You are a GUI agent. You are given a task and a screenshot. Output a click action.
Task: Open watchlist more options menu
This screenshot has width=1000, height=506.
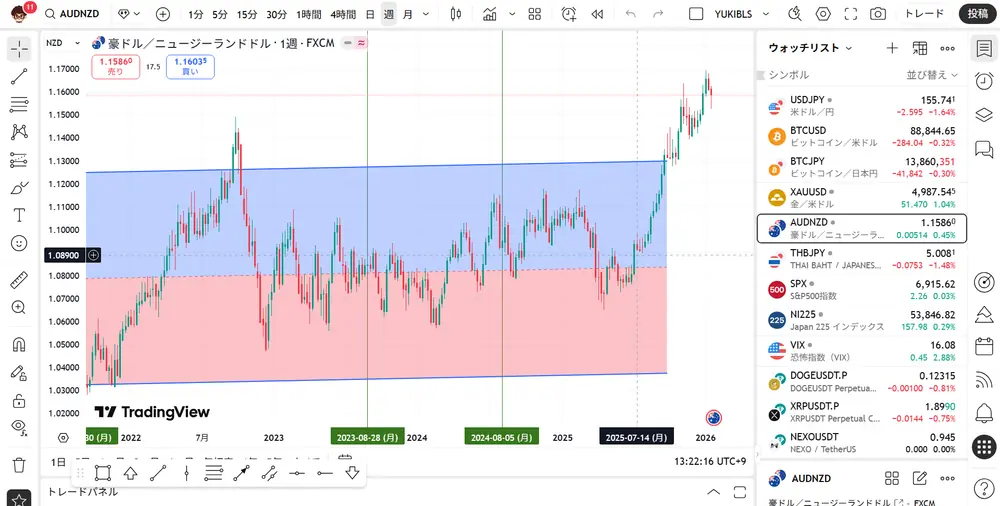tap(948, 48)
